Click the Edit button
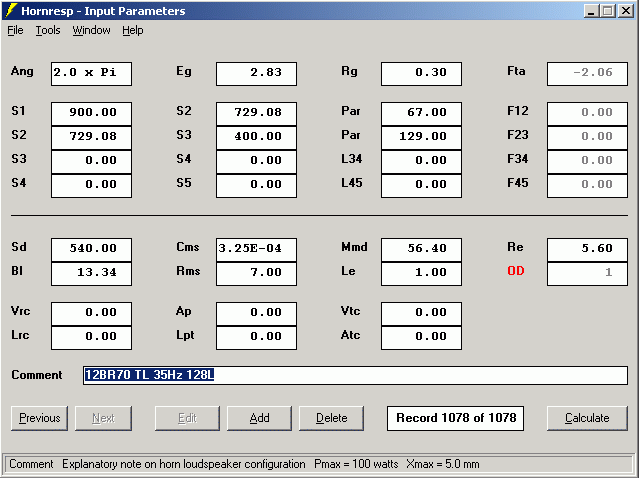The image size is (639, 478). [187, 418]
